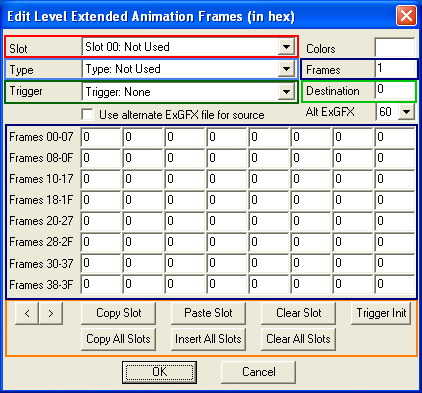The height and width of the screenshot is (393, 422).
Task: Click last field in Frames 20-27 row
Action: click(x=395, y=221)
